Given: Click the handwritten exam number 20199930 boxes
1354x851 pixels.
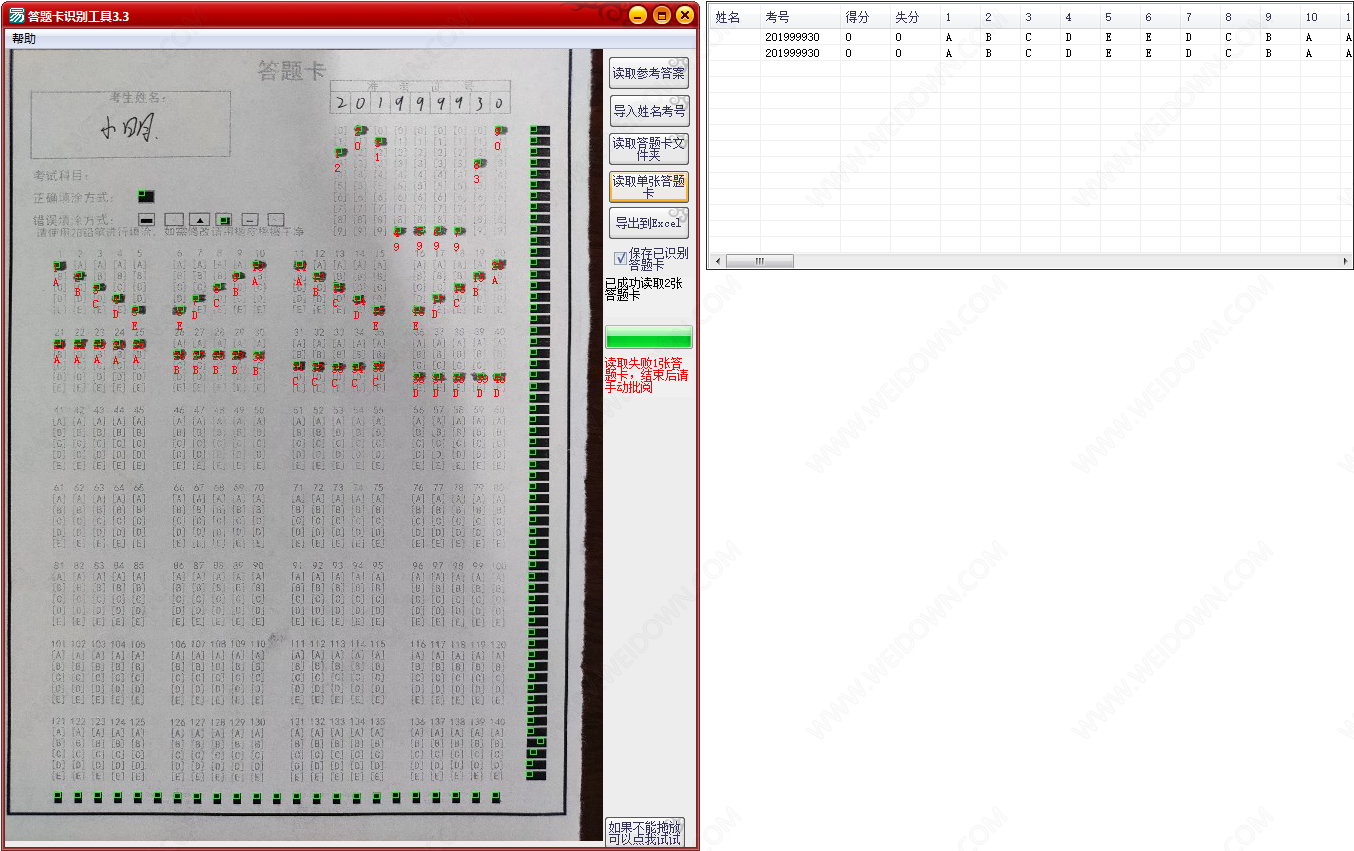Looking at the screenshot, I should click(x=420, y=103).
